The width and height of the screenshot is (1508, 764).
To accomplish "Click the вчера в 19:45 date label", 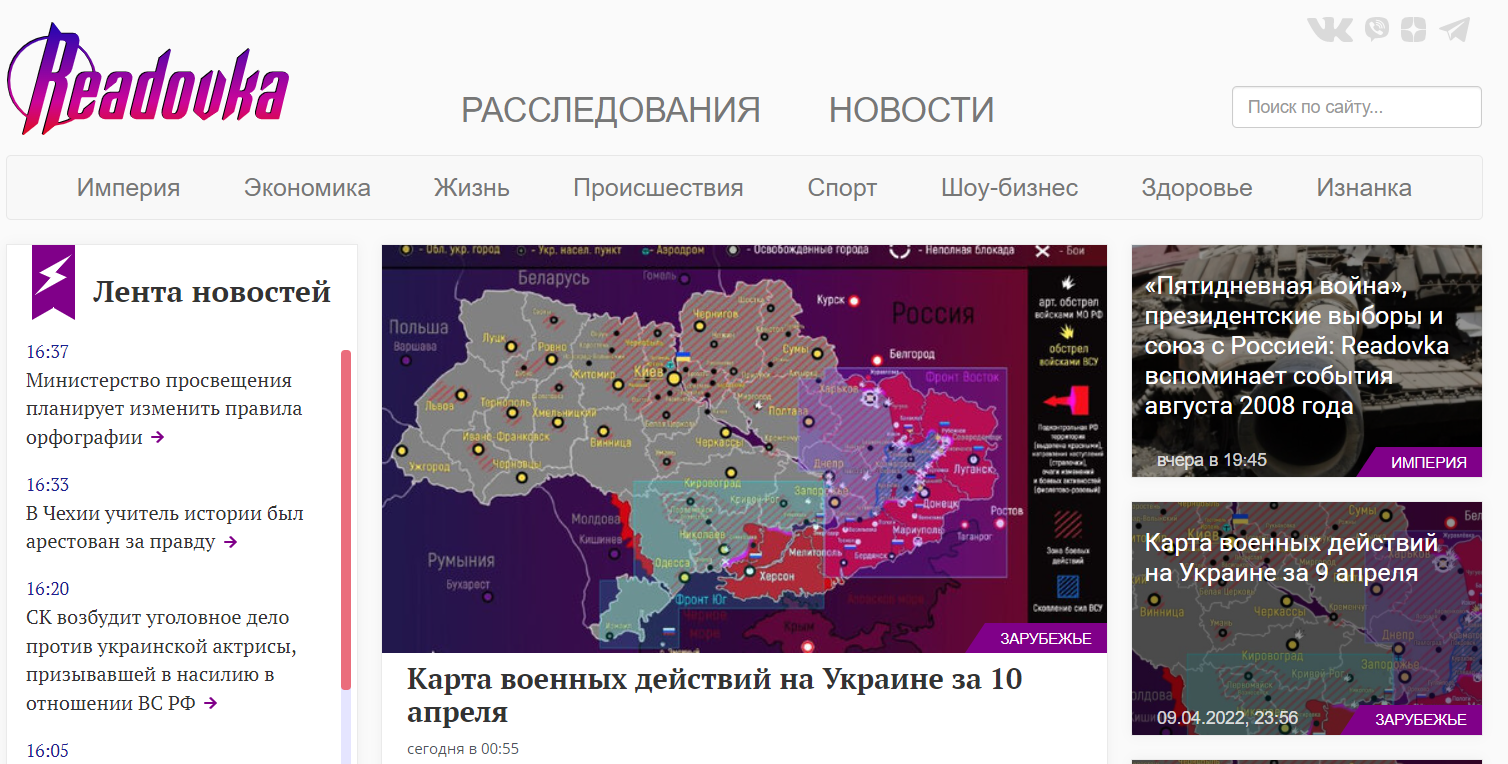I will pyautogui.click(x=1212, y=460).
